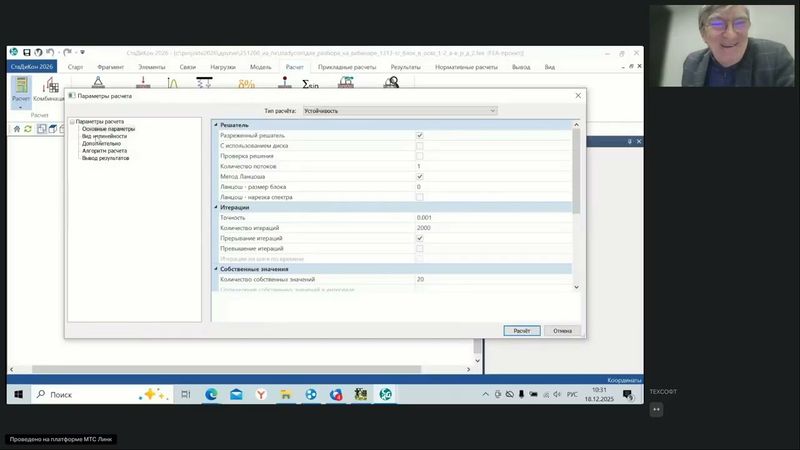Click the Undo arrow in title bar
Viewport: 800px width, 450px height.
52,51
